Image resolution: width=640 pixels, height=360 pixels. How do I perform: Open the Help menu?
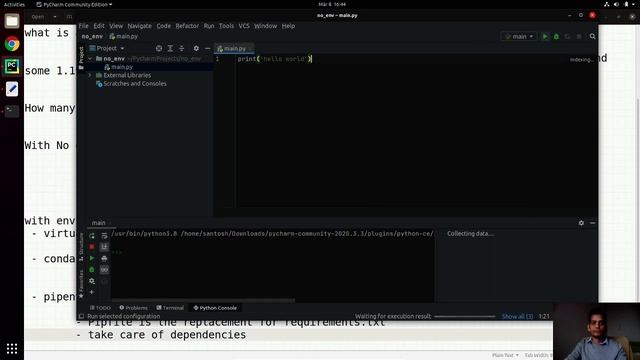click(288, 26)
